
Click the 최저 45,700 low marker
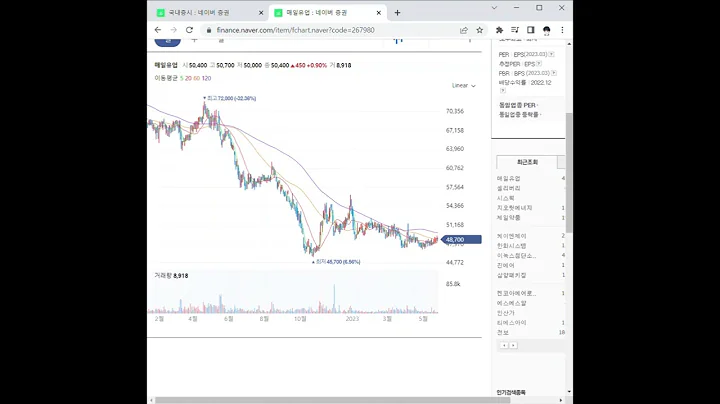click(336, 262)
